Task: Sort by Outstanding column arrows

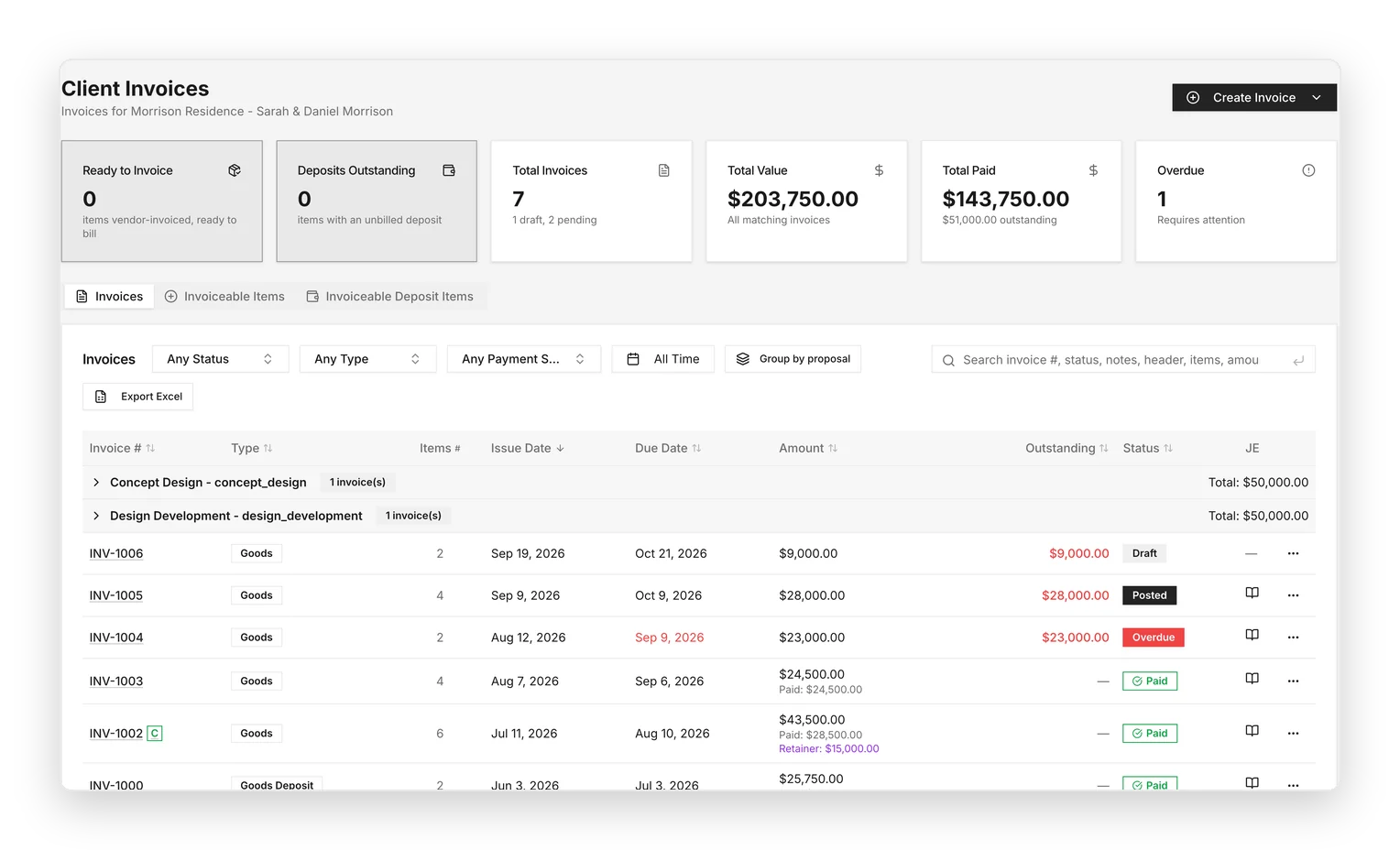Action: (1104, 448)
